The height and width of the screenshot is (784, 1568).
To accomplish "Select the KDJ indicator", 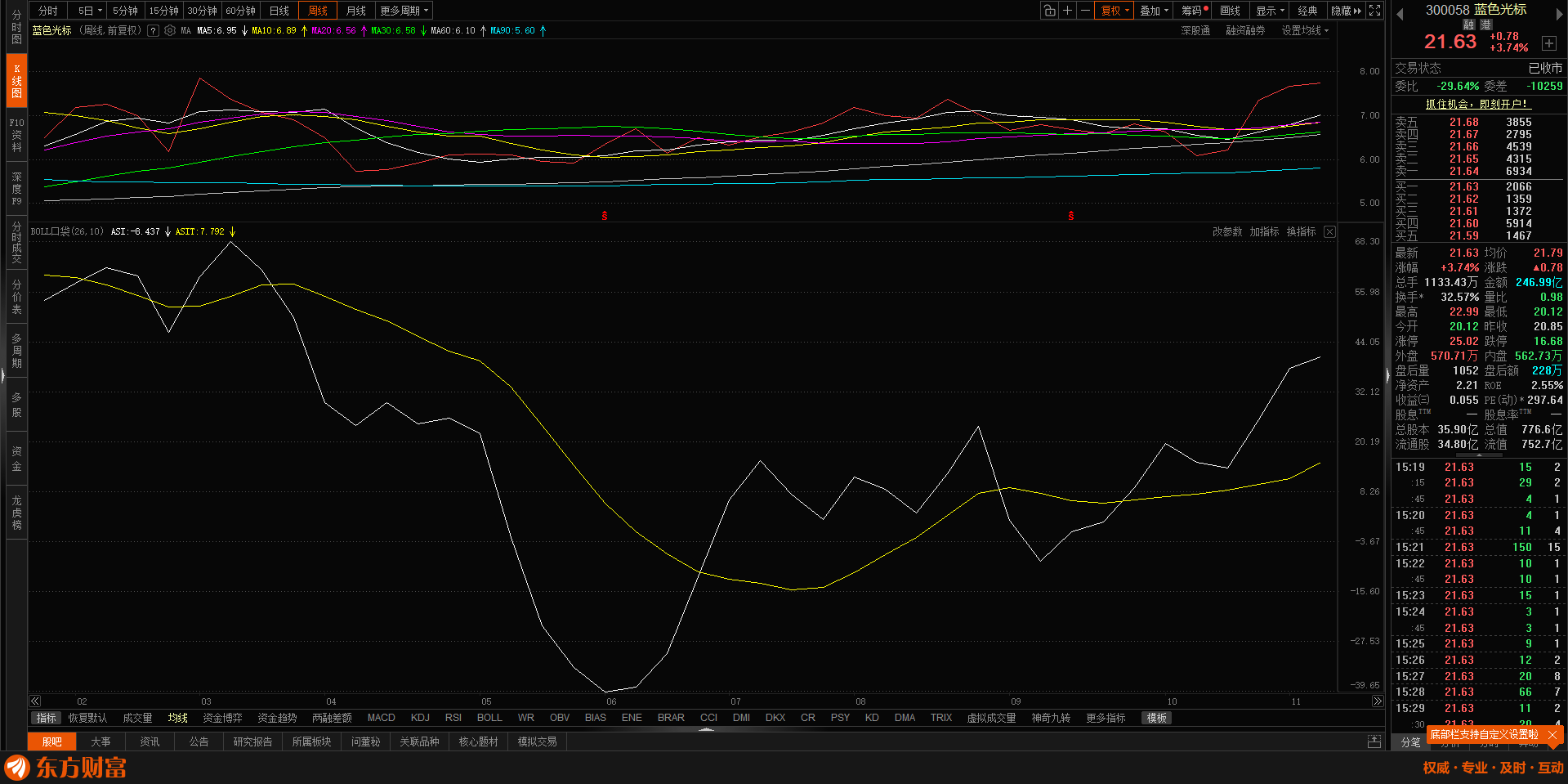I will pos(420,718).
